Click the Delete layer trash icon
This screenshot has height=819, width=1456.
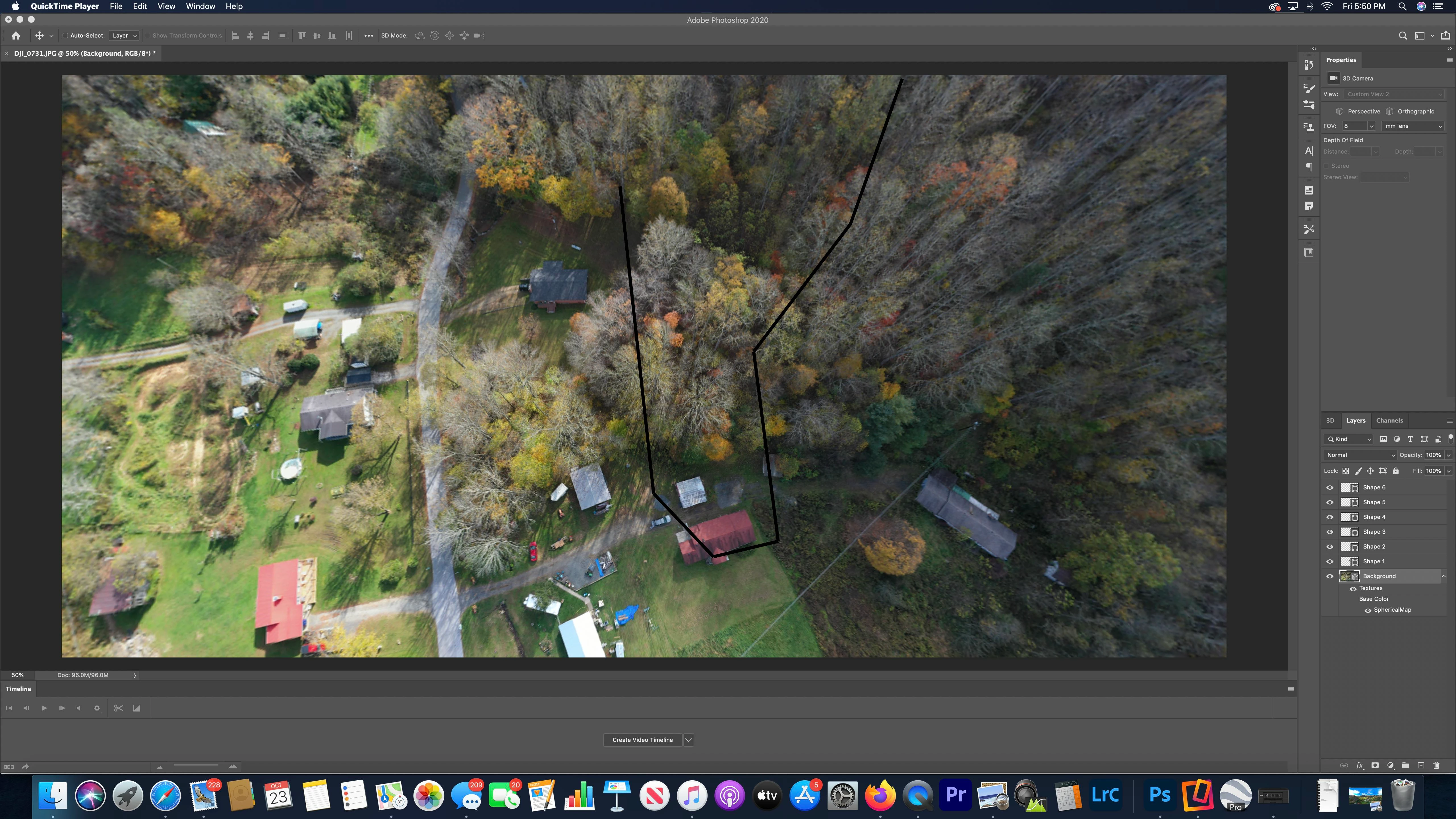[1436, 765]
